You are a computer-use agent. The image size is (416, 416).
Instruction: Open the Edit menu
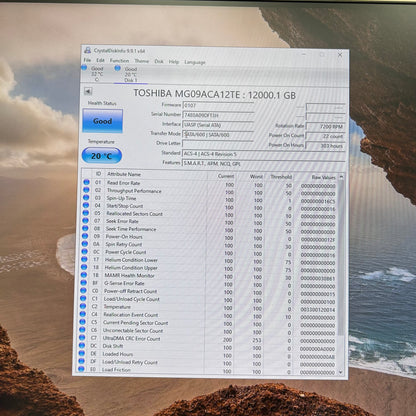click(x=100, y=60)
